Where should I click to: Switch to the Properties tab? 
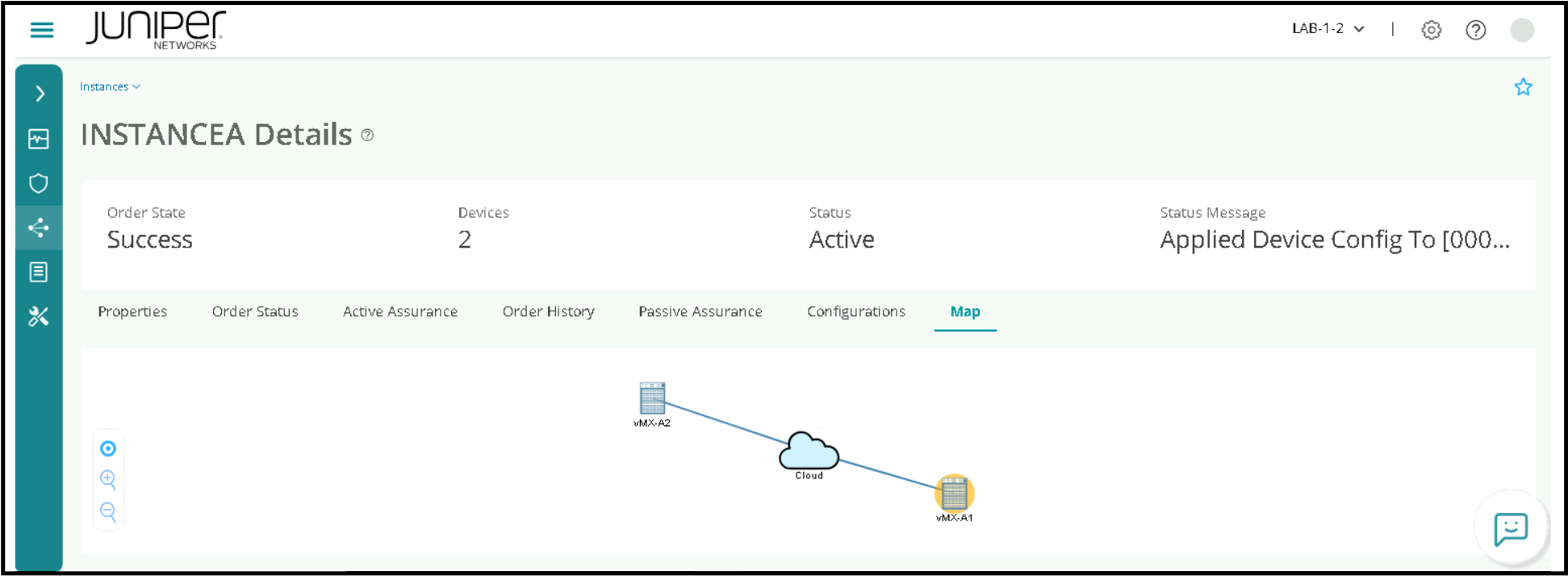tap(132, 311)
